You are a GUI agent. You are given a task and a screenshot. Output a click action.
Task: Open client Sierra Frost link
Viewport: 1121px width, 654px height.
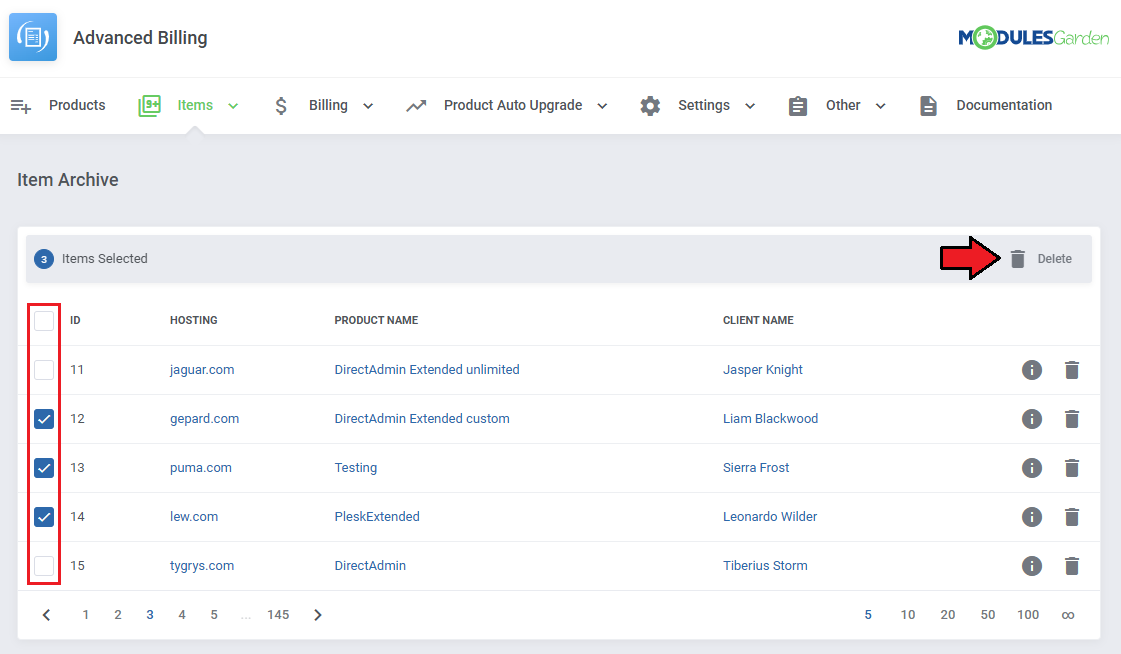(x=756, y=467)
